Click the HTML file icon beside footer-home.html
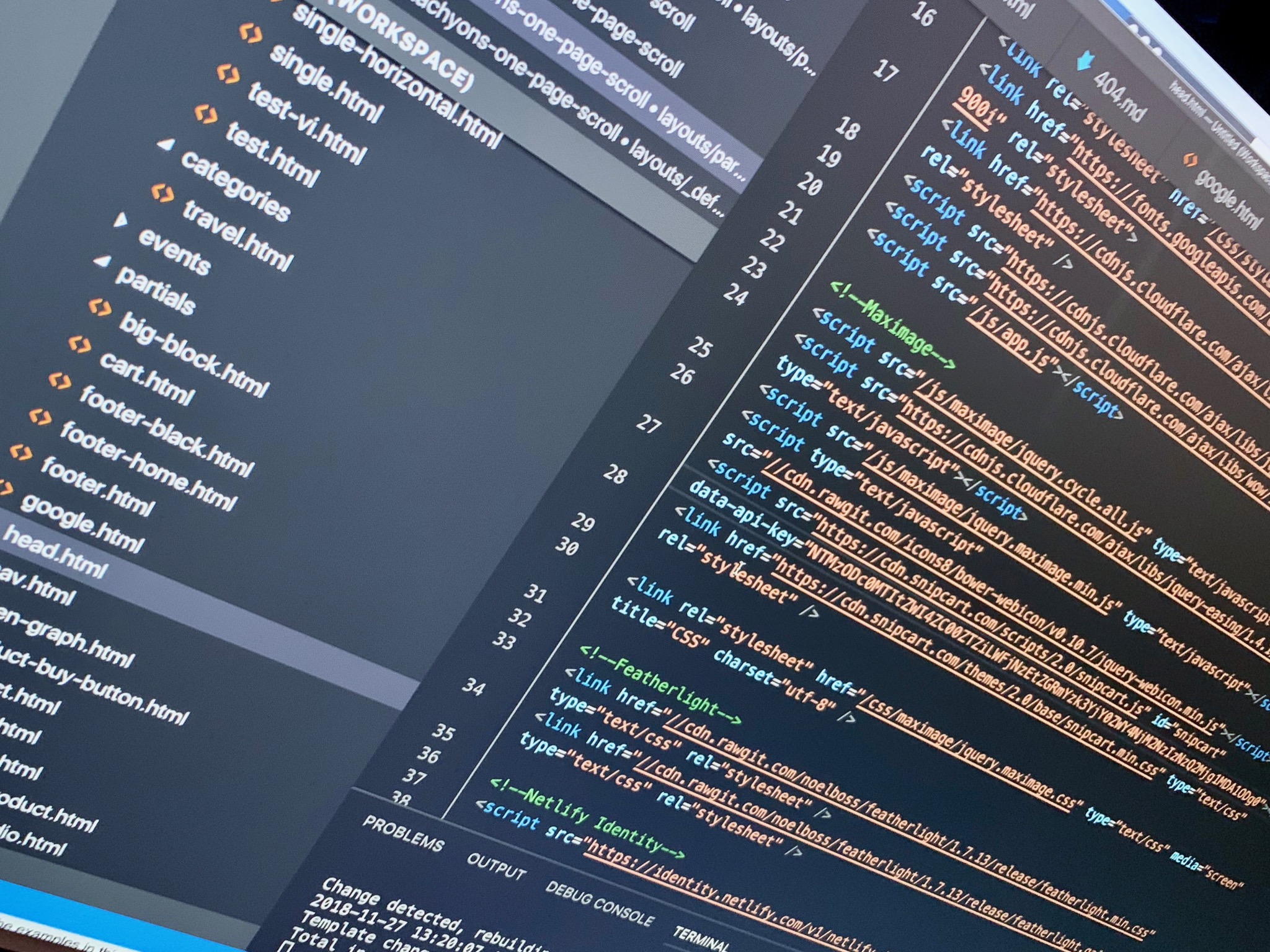 (40, 417)
